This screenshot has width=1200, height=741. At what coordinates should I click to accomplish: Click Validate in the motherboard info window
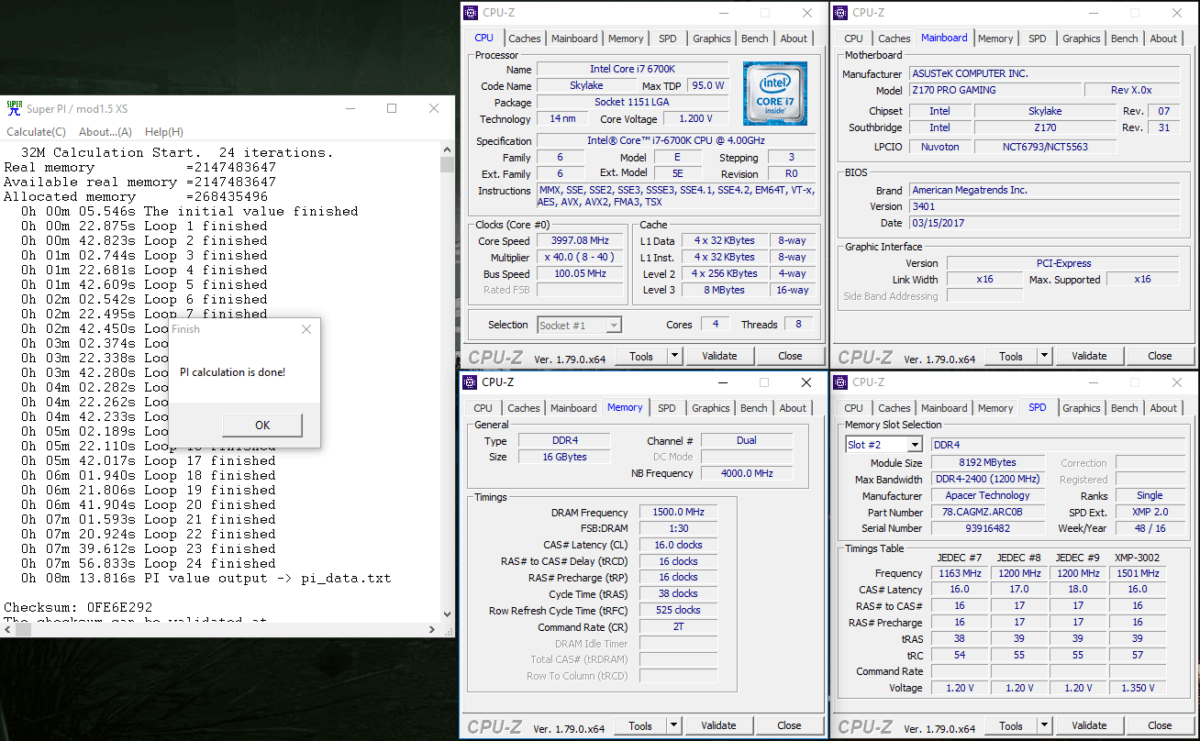point(1089,356)
